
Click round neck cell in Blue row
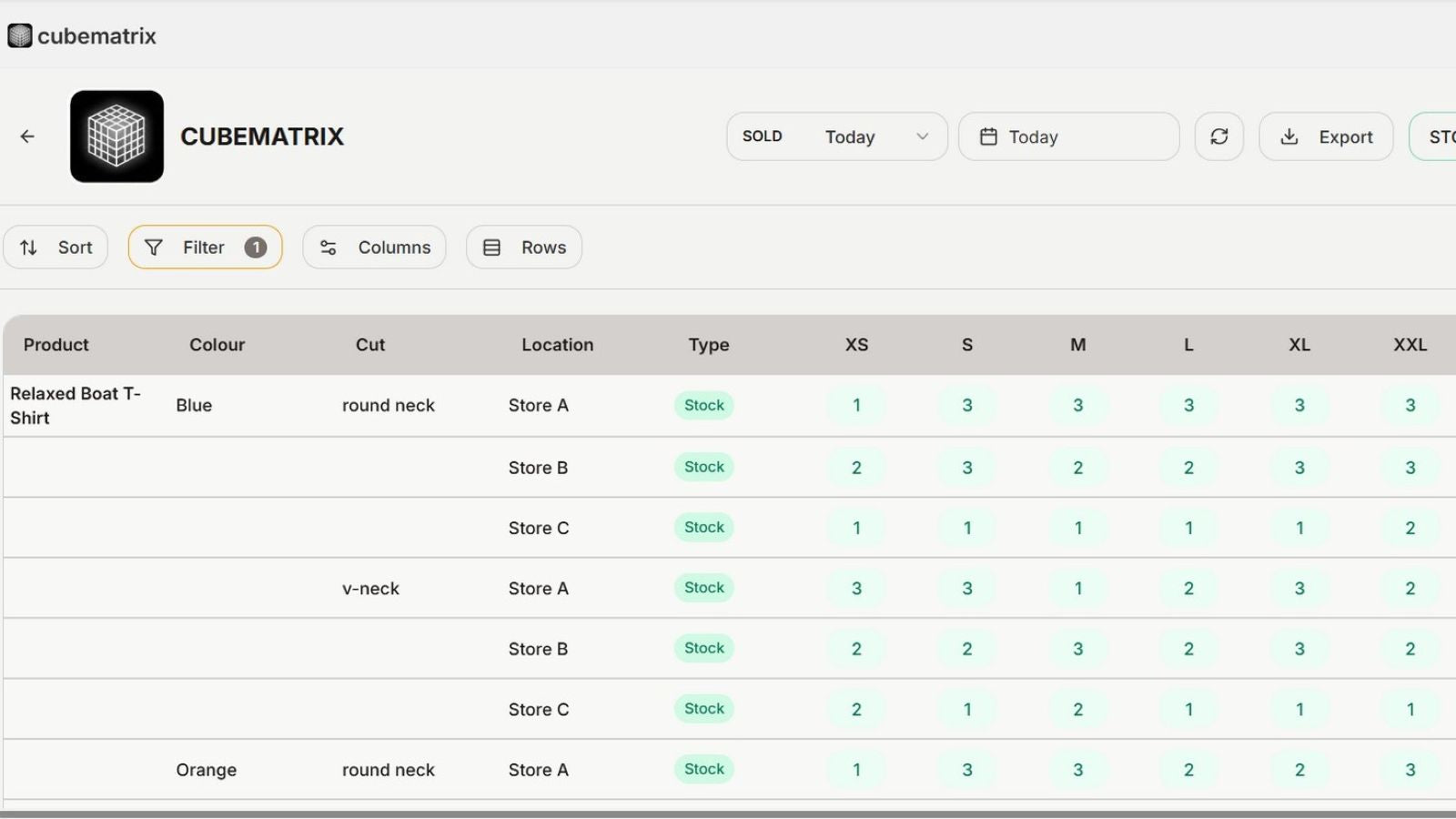(389, 406)
